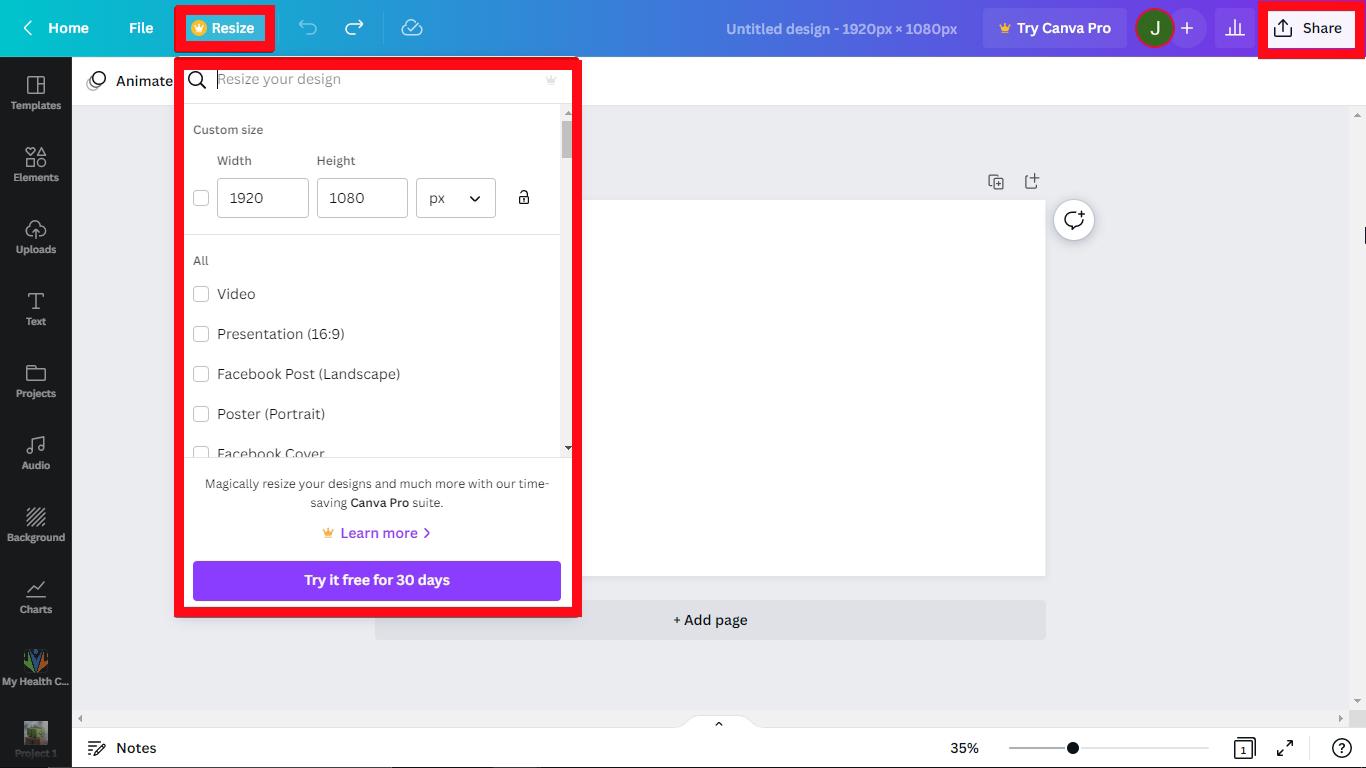This screenshot has width=1366, height=768.
Task: Expand the px units dropdown
Action: pos(456,198)
